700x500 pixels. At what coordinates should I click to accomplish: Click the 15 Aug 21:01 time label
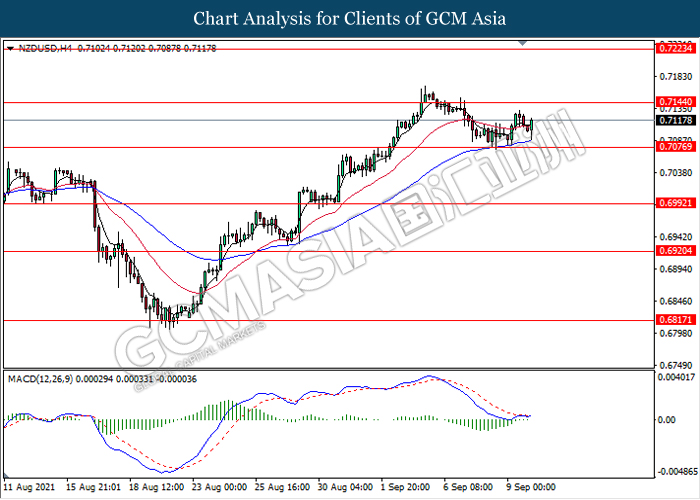pos(93,487)
